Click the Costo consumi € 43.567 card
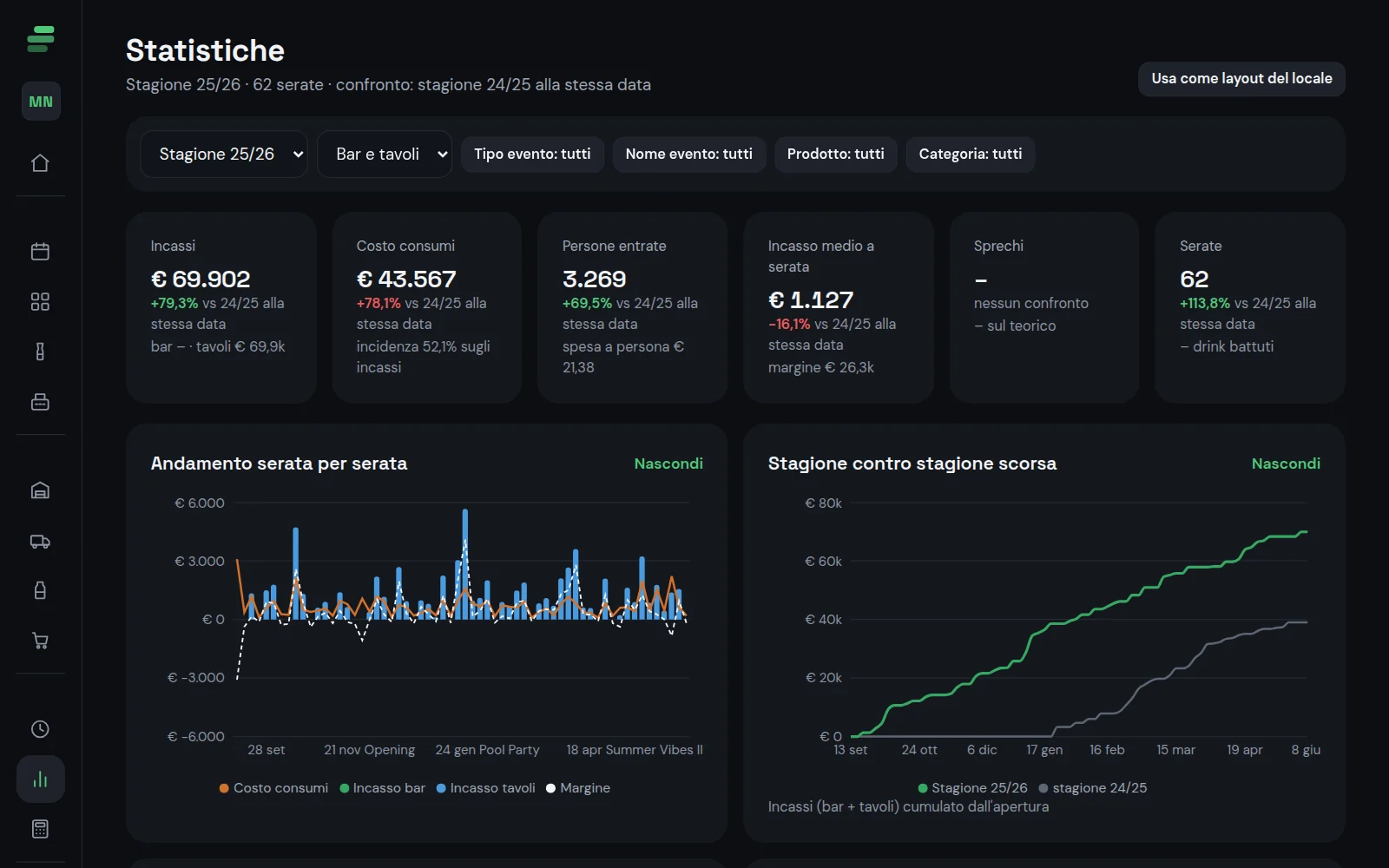The image size is (1389, 868). pyautogui.click(x=427, y=308)
